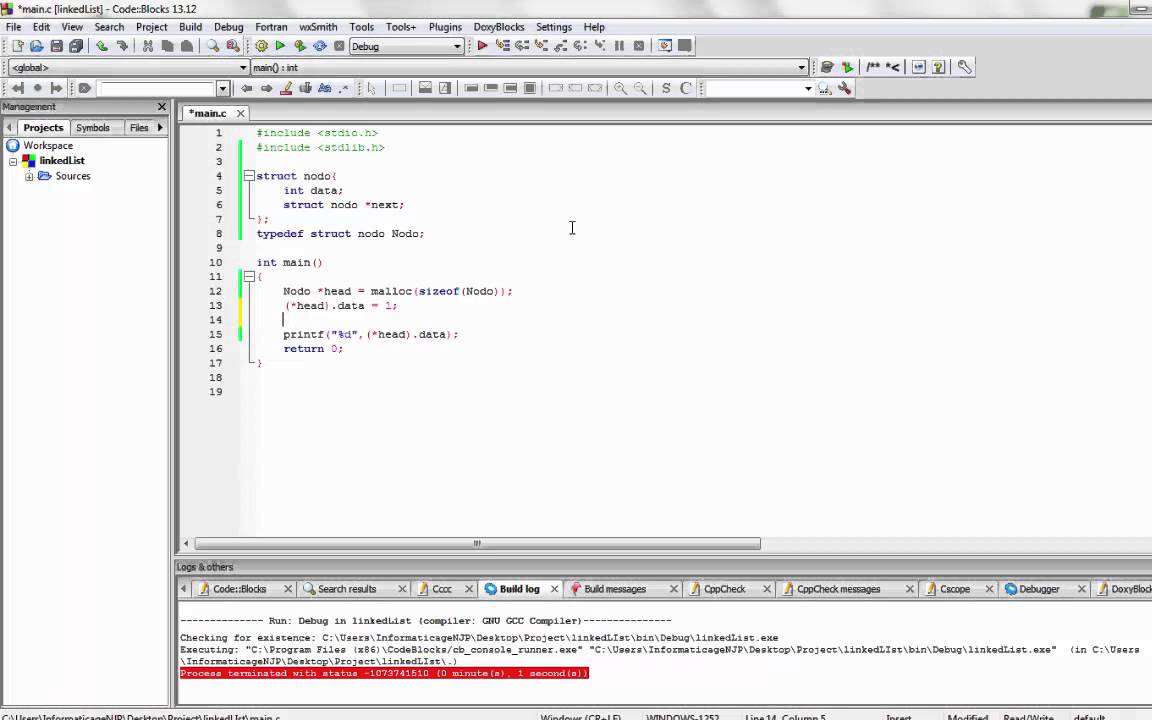Image resolution: width=1152 pixels, height=720 pixels.
Task: Click the Step into debug icon
Action: (x=541, y=46)
